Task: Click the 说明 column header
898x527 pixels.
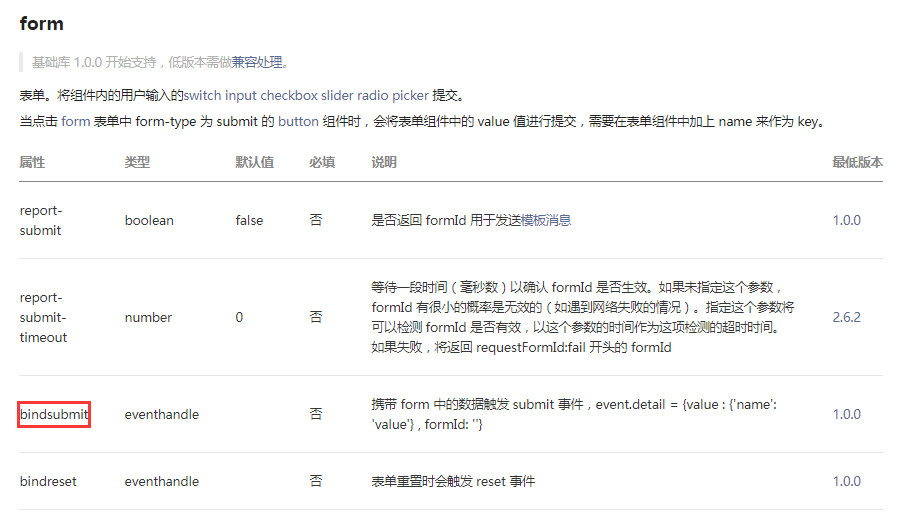Action: pos(384,162)
